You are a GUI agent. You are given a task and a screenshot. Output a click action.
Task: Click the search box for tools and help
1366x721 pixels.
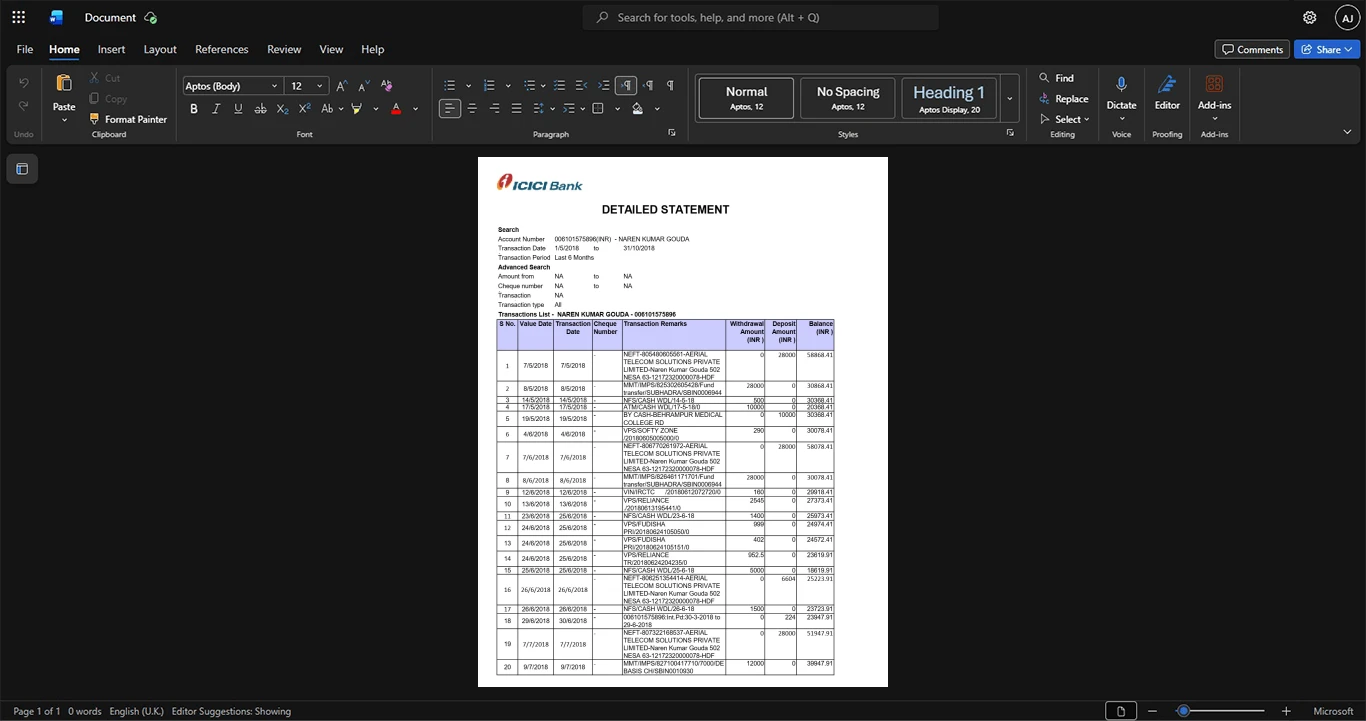761,17
